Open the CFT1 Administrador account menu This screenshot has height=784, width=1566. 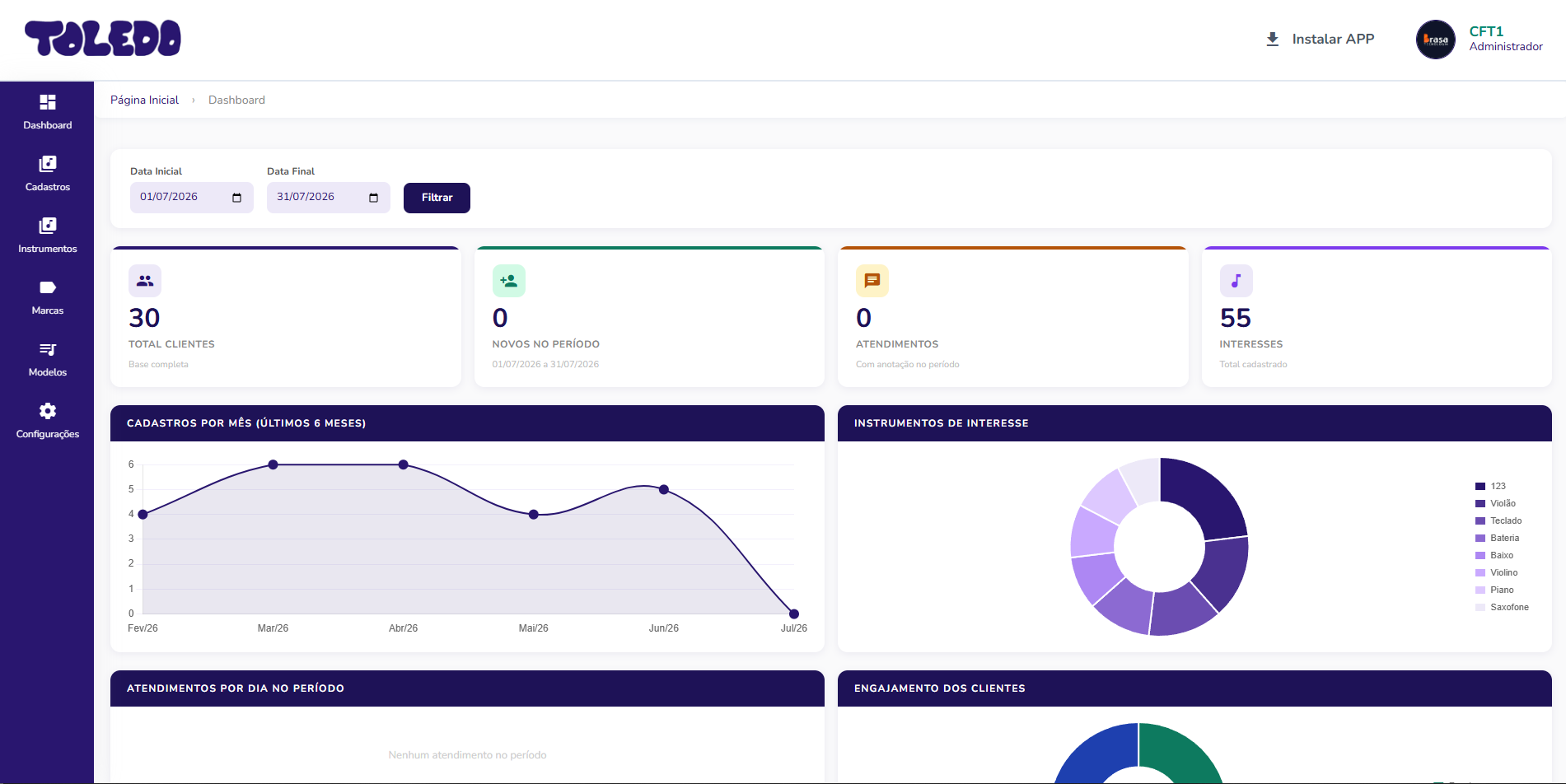1505,39
